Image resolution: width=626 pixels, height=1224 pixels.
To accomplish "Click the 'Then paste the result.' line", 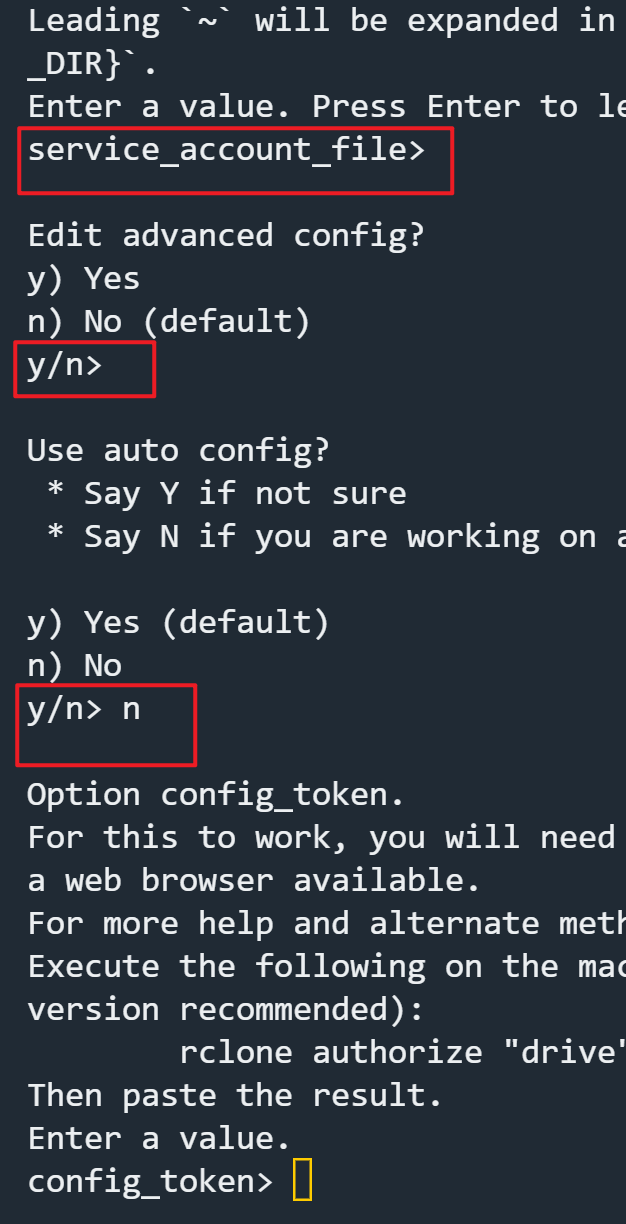I will (235, 1095).
